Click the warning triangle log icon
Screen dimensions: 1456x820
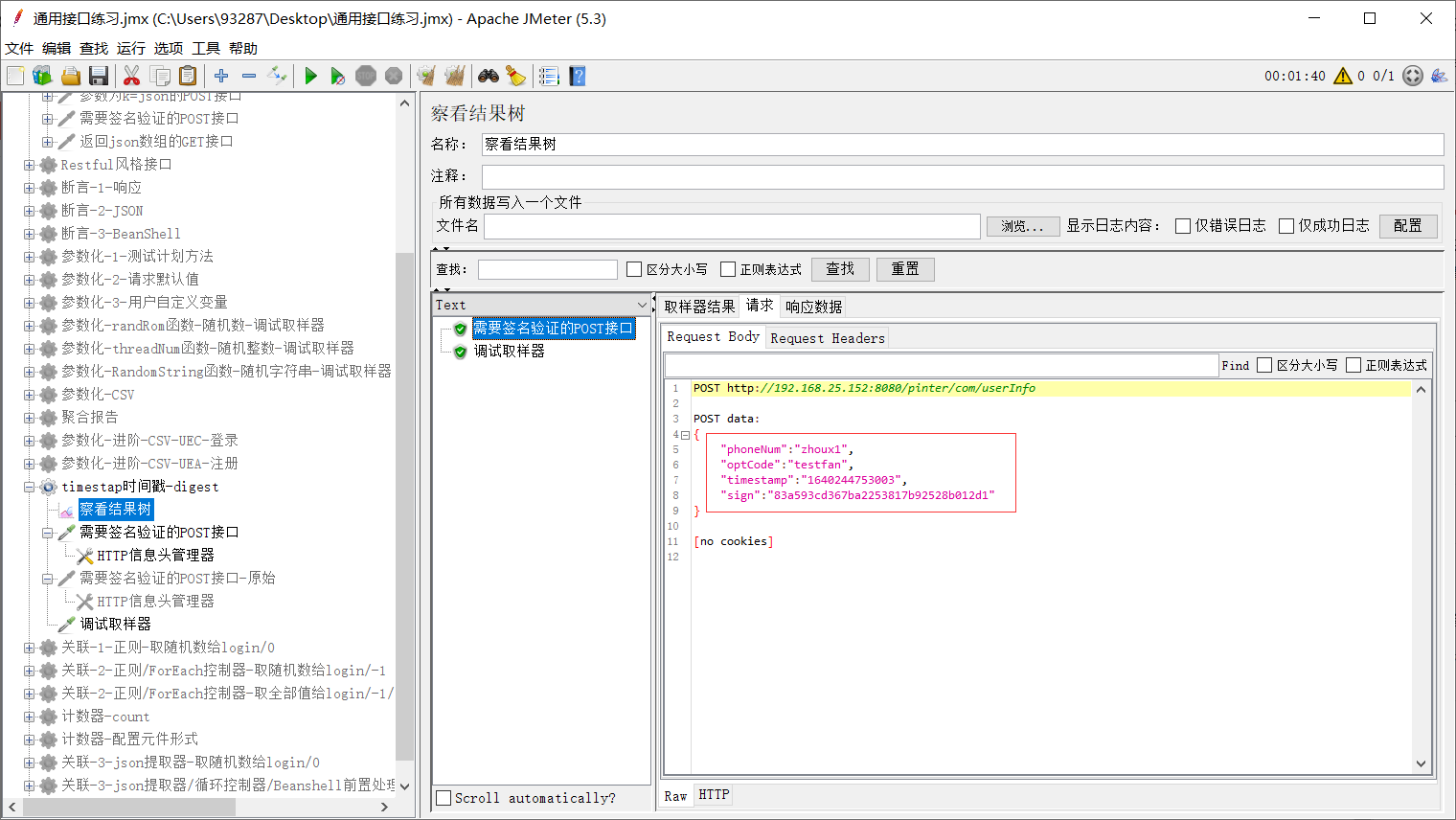click(1343, 76)
